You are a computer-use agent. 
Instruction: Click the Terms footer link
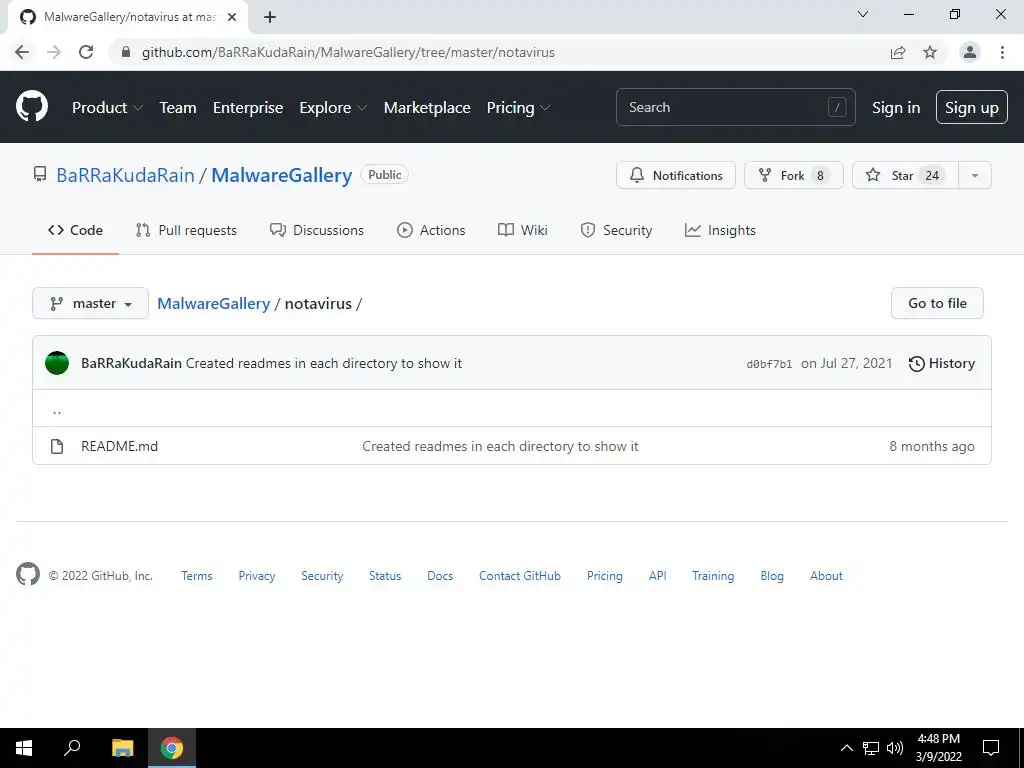(x=197, y=575)
